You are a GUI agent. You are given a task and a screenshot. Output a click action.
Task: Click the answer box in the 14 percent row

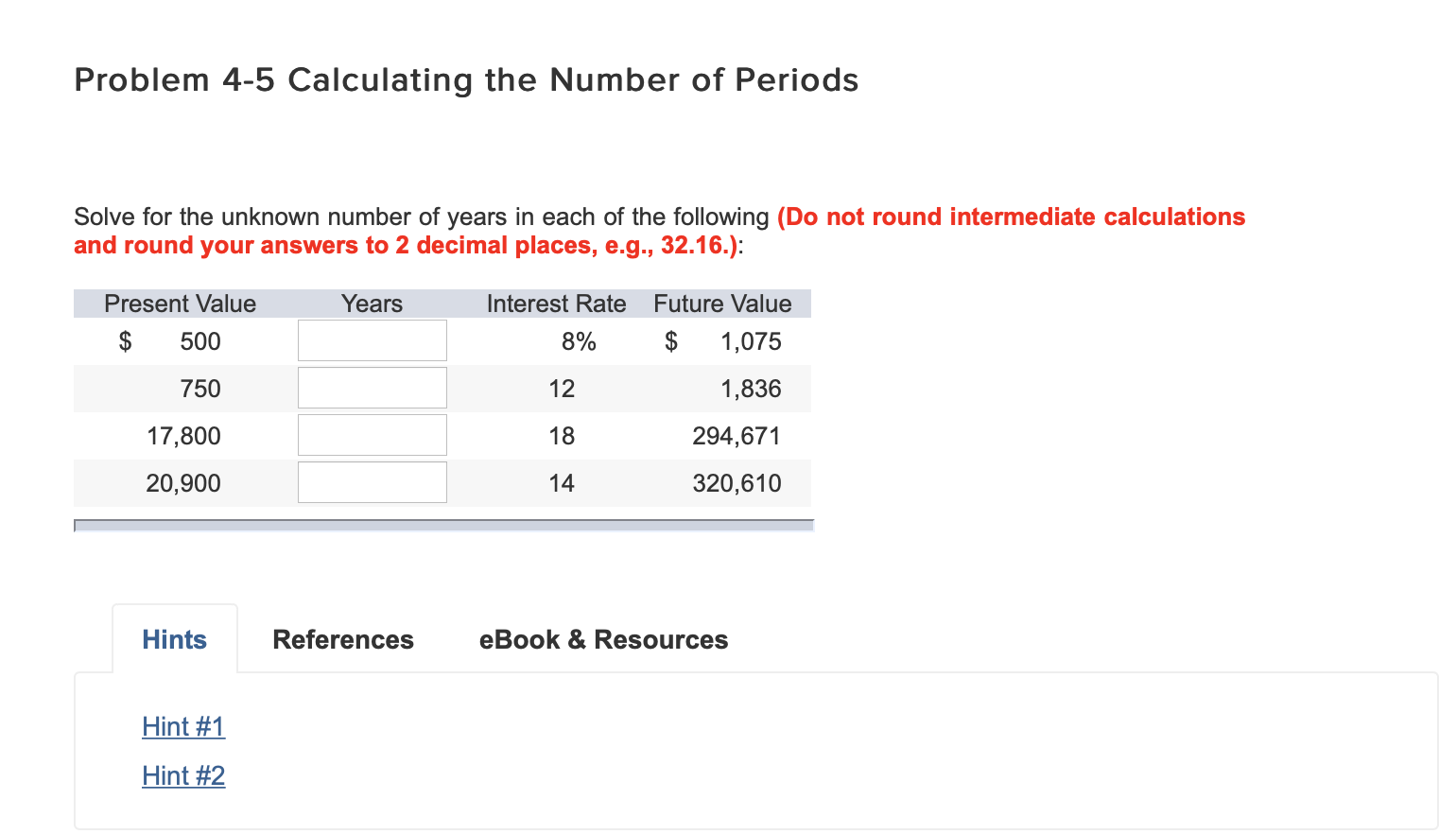pyautogui.click(x=372, y=481)
